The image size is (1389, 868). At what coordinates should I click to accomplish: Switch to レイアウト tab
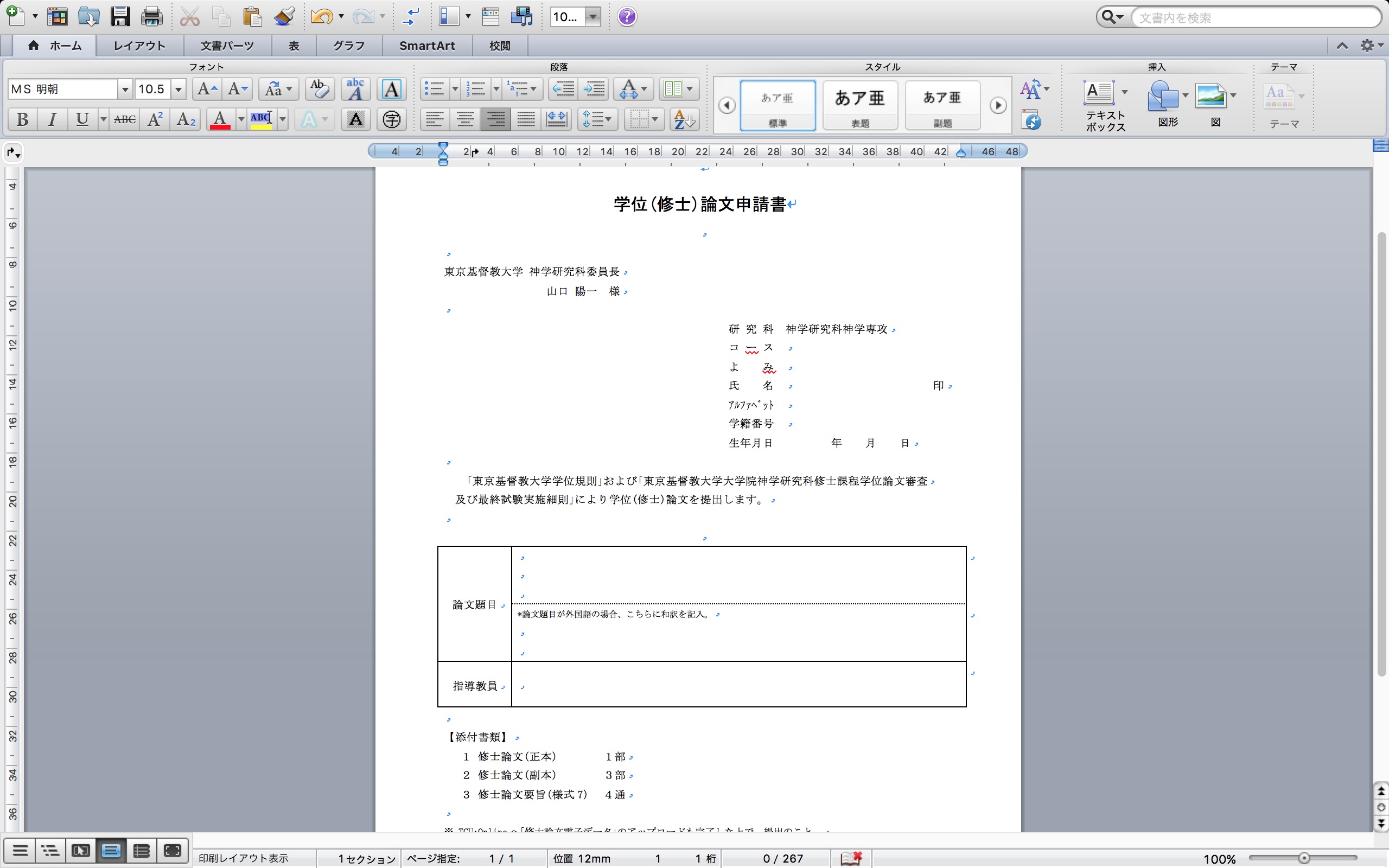139,46
